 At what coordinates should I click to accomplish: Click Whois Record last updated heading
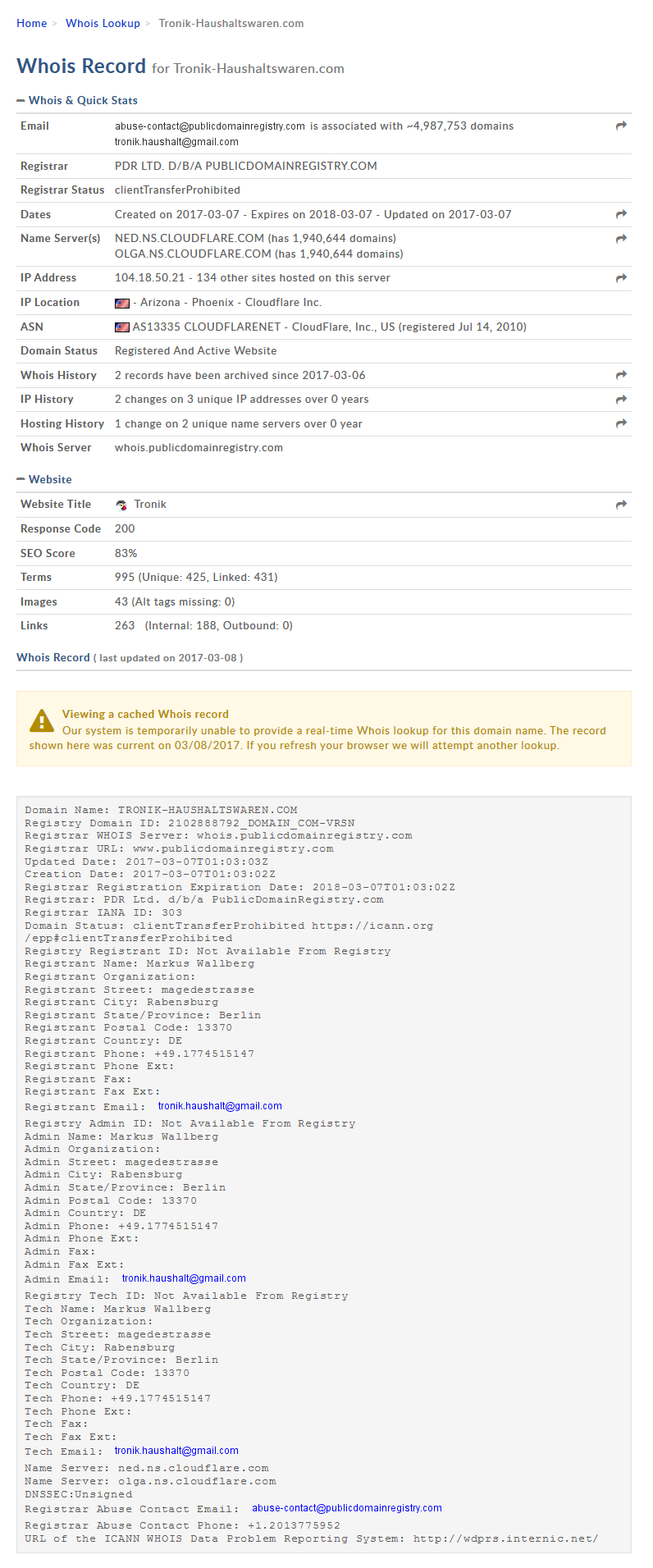click(x=130, y=657)
